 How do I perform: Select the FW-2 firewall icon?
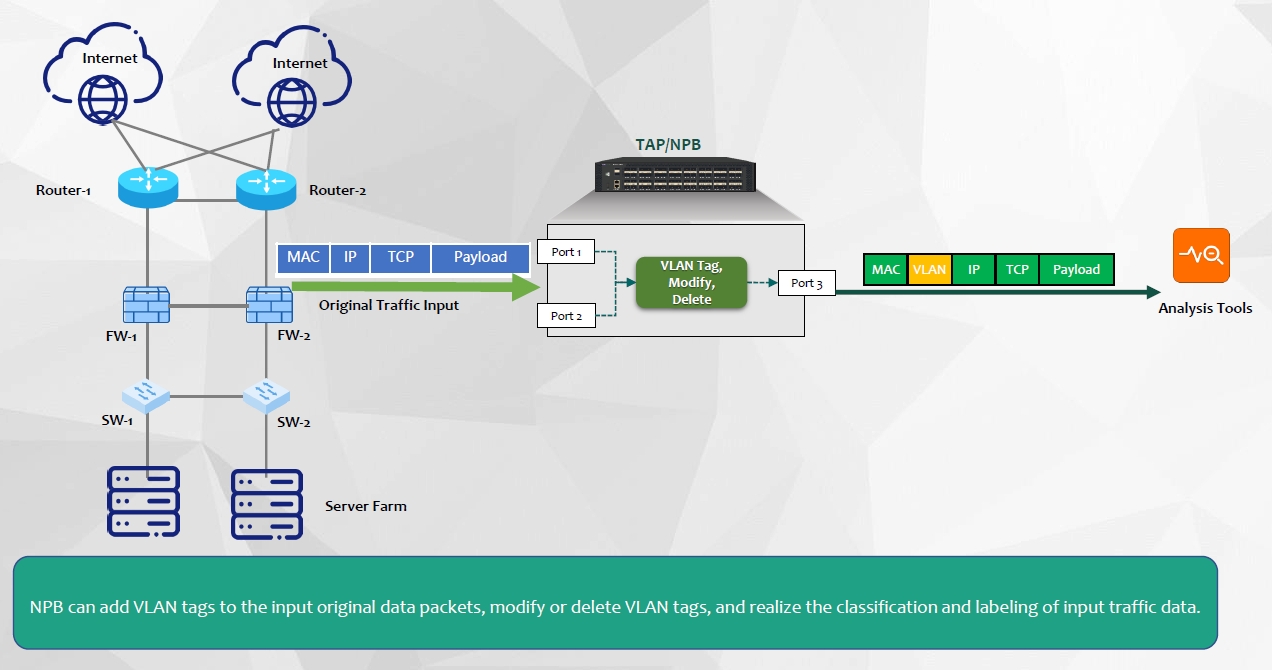pos(266,304)
